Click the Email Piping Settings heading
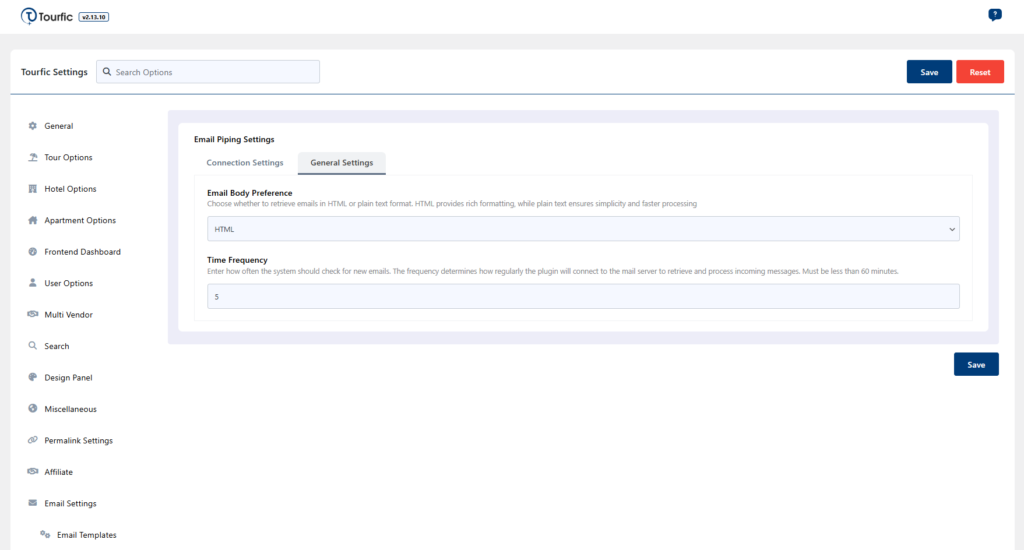 (234, 139)
